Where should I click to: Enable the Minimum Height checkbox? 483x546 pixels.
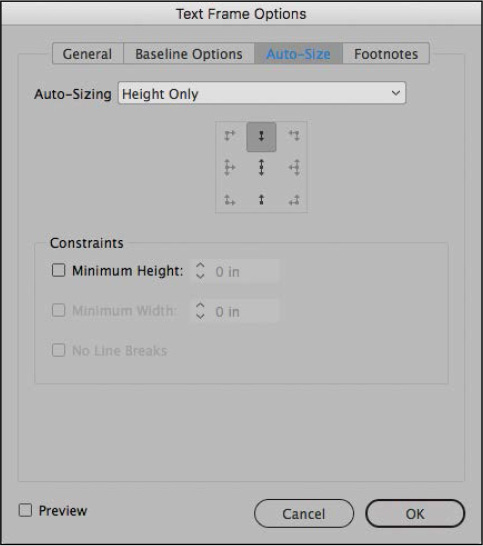[x=59, y=270]
